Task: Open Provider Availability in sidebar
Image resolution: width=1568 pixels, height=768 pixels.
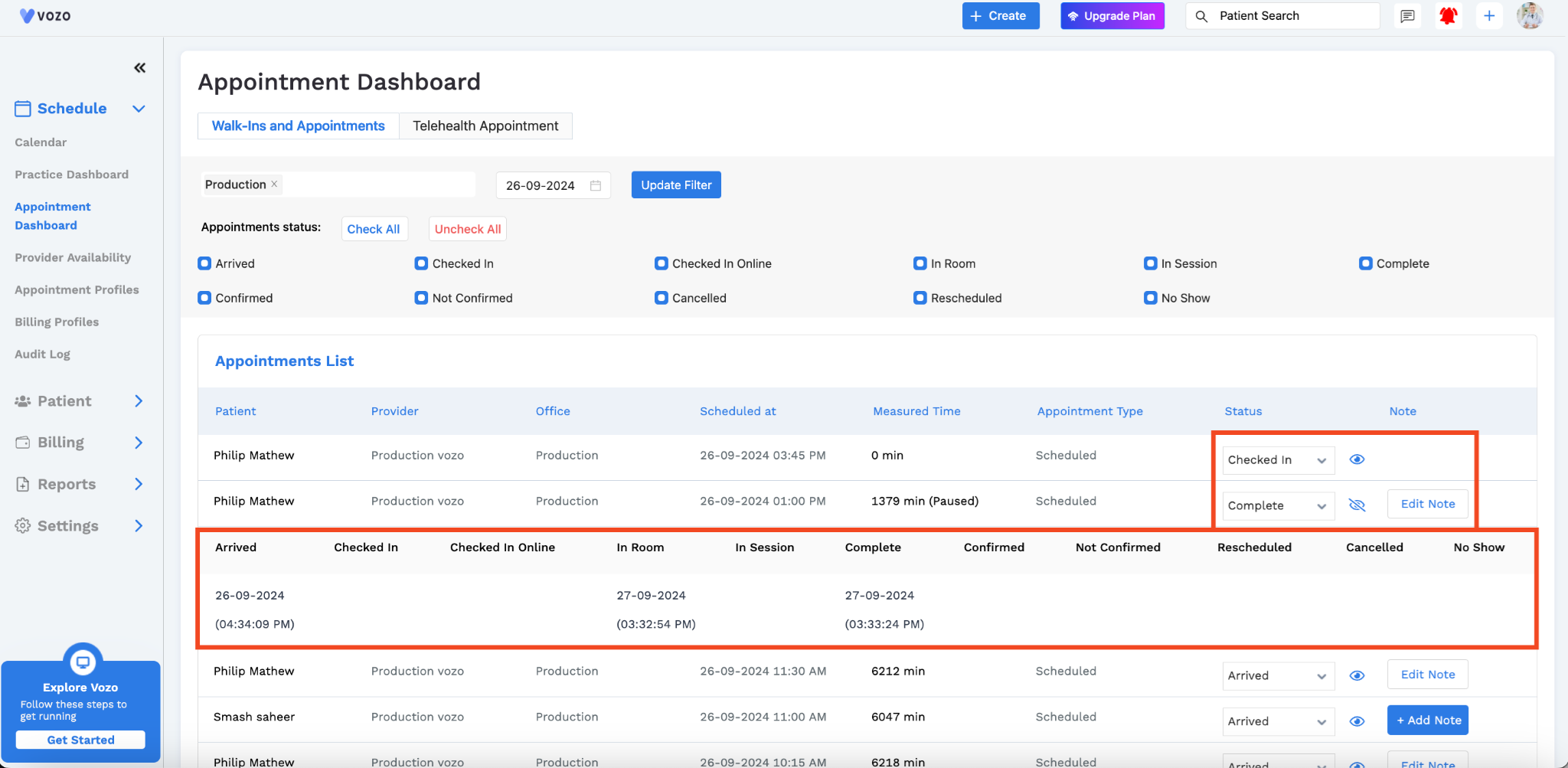Action: click(x=73, y=257)
